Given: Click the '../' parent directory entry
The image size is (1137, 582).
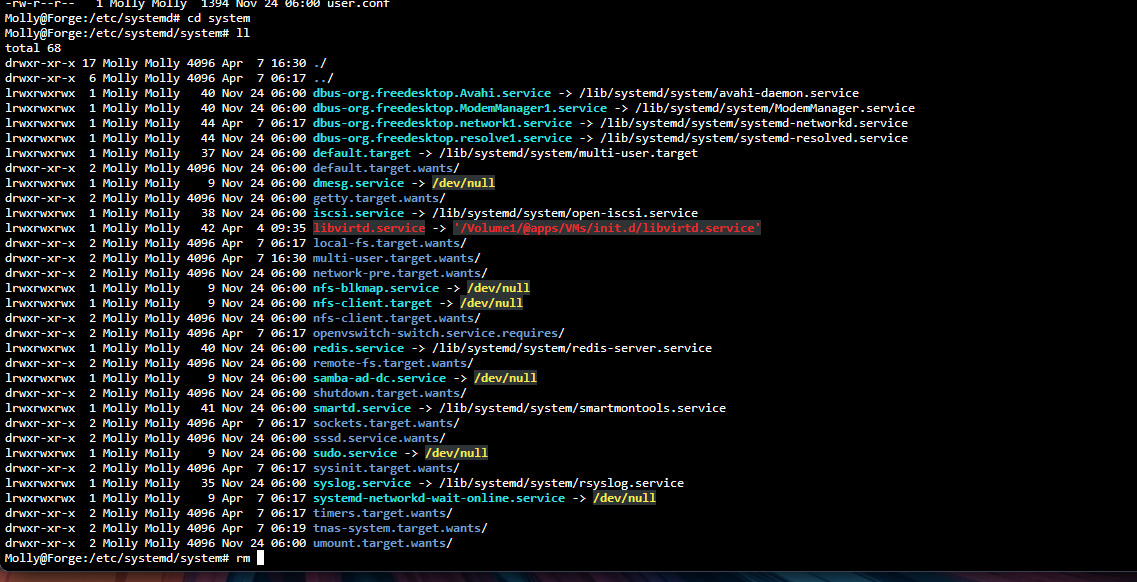Looking at the screenshot, I should (323, 78).
